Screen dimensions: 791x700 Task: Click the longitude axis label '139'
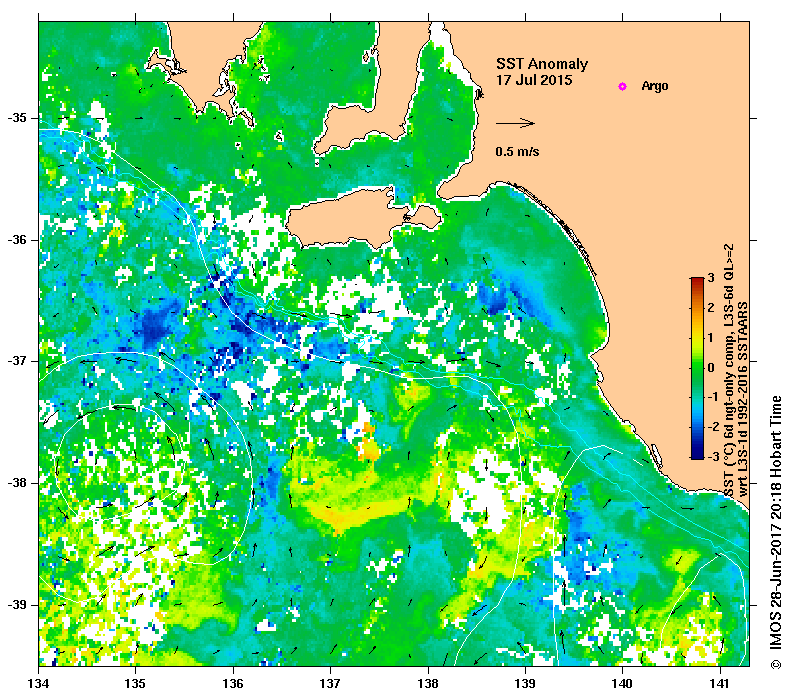pyautogui.click(x=526, y=683)
